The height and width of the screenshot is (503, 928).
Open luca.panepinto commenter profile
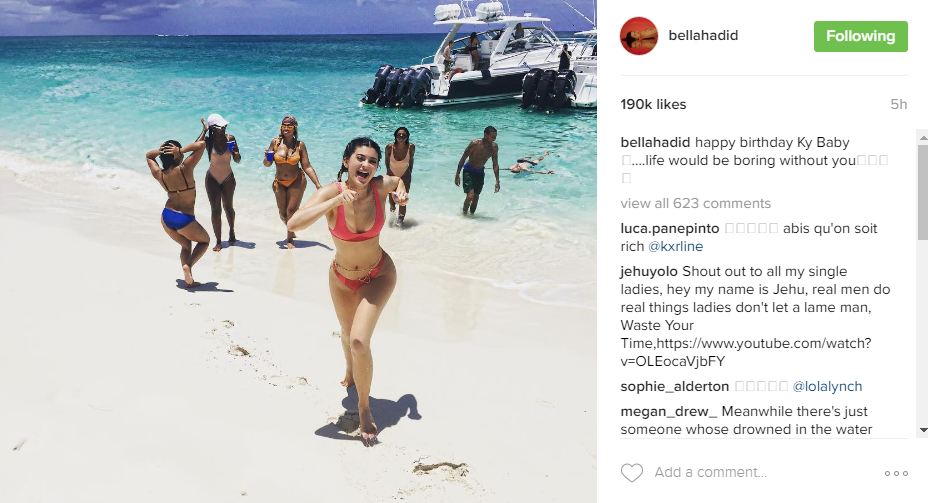pyautogui.click(x=669, y=228)
